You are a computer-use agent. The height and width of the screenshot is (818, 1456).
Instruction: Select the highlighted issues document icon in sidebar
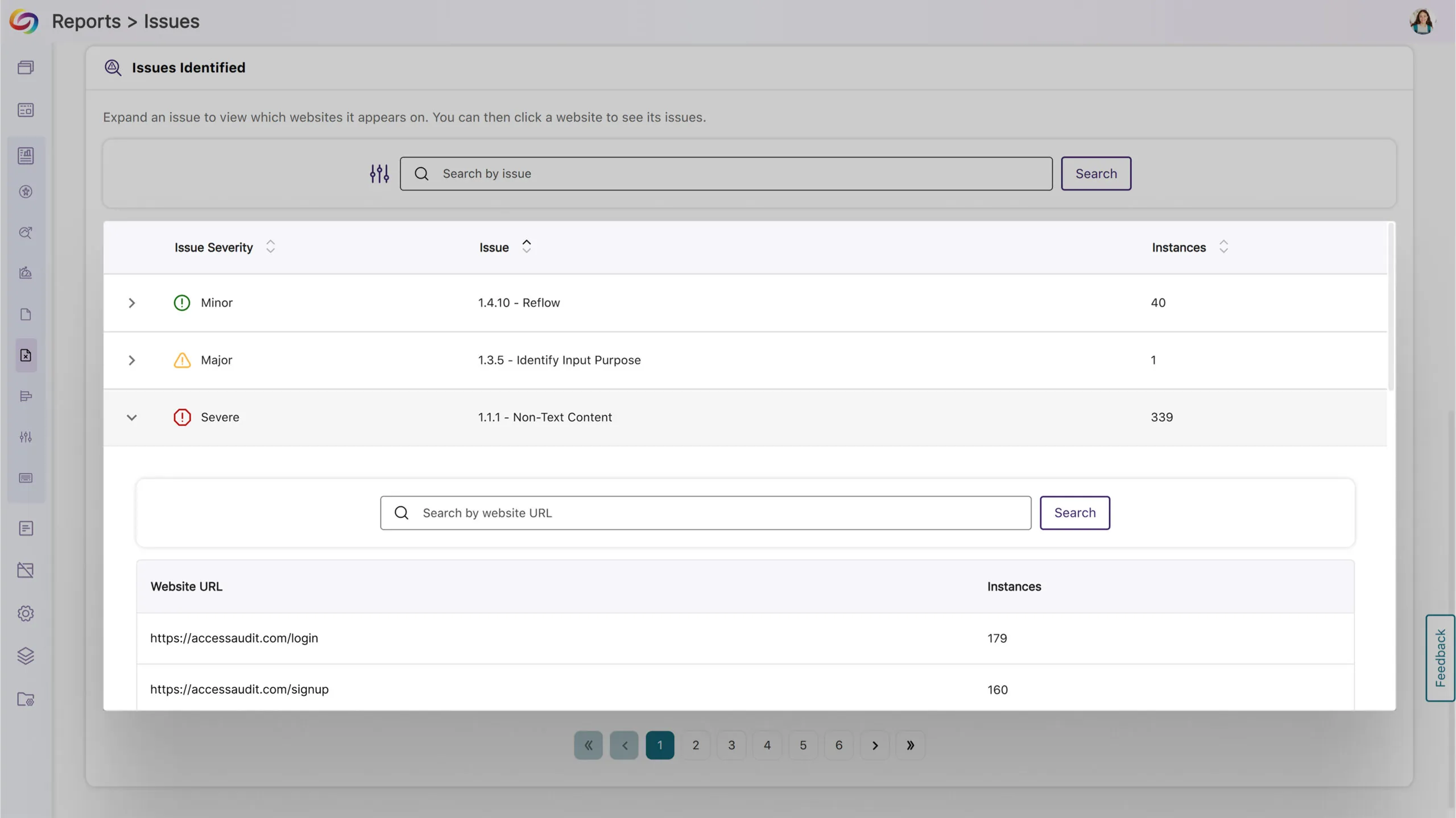tap(26, 355)
